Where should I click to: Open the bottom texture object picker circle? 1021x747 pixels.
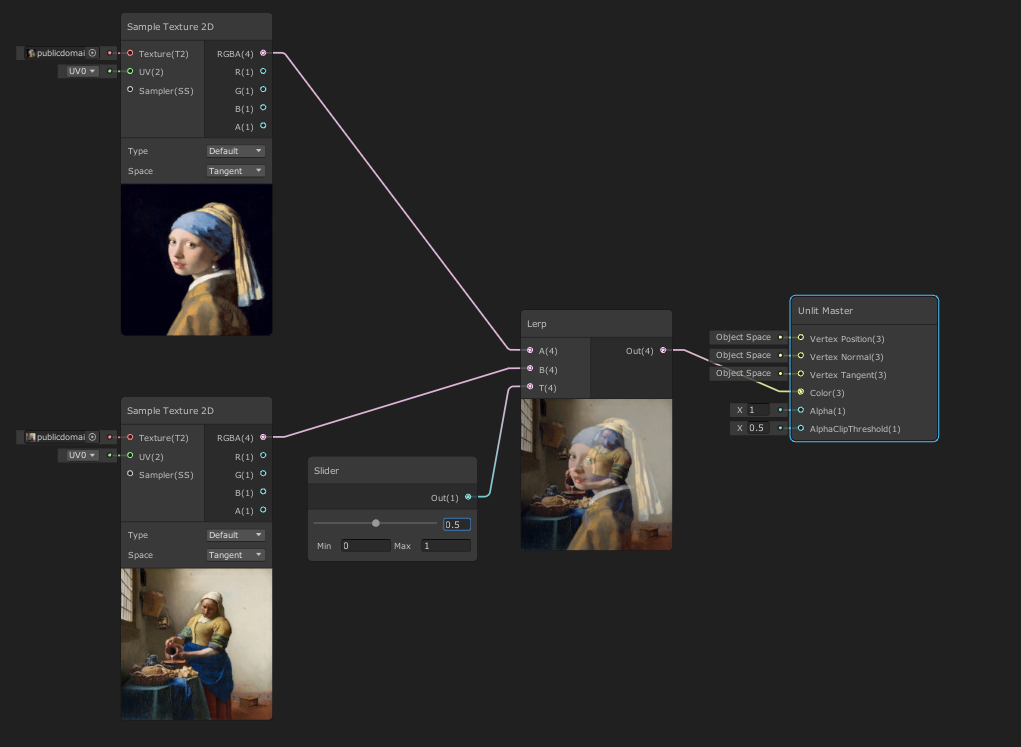click(x=92, y=437)
